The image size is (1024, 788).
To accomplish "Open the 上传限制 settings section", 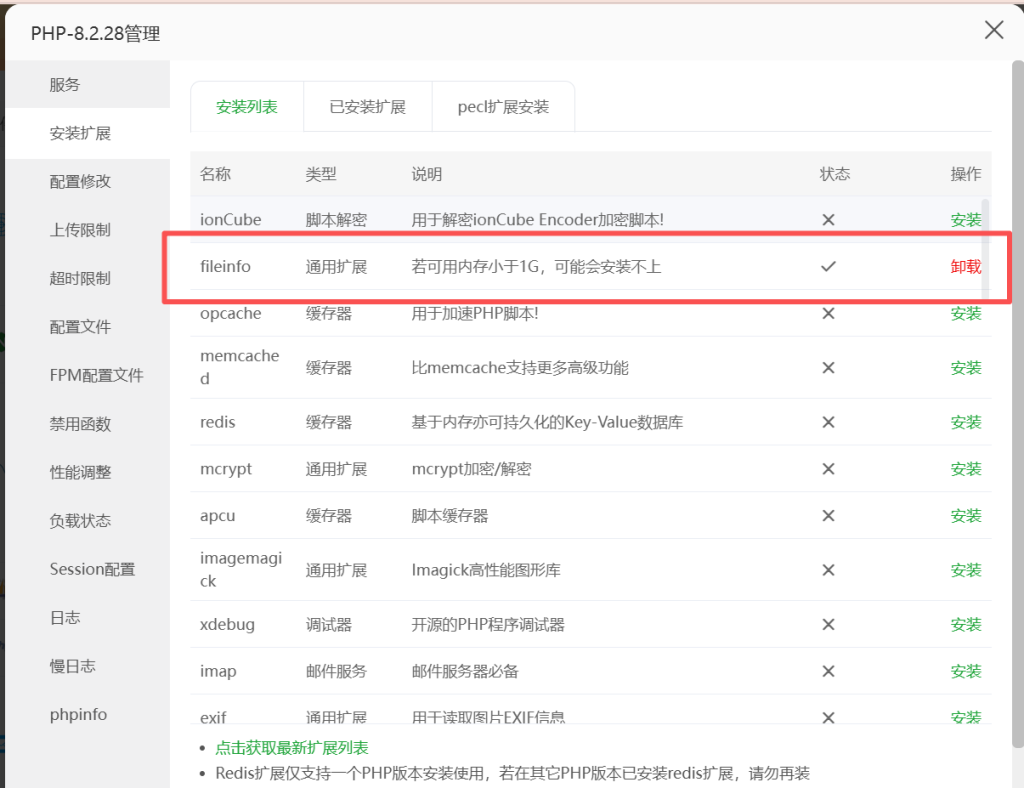I will pyautogui.click(x=80, y=230).
